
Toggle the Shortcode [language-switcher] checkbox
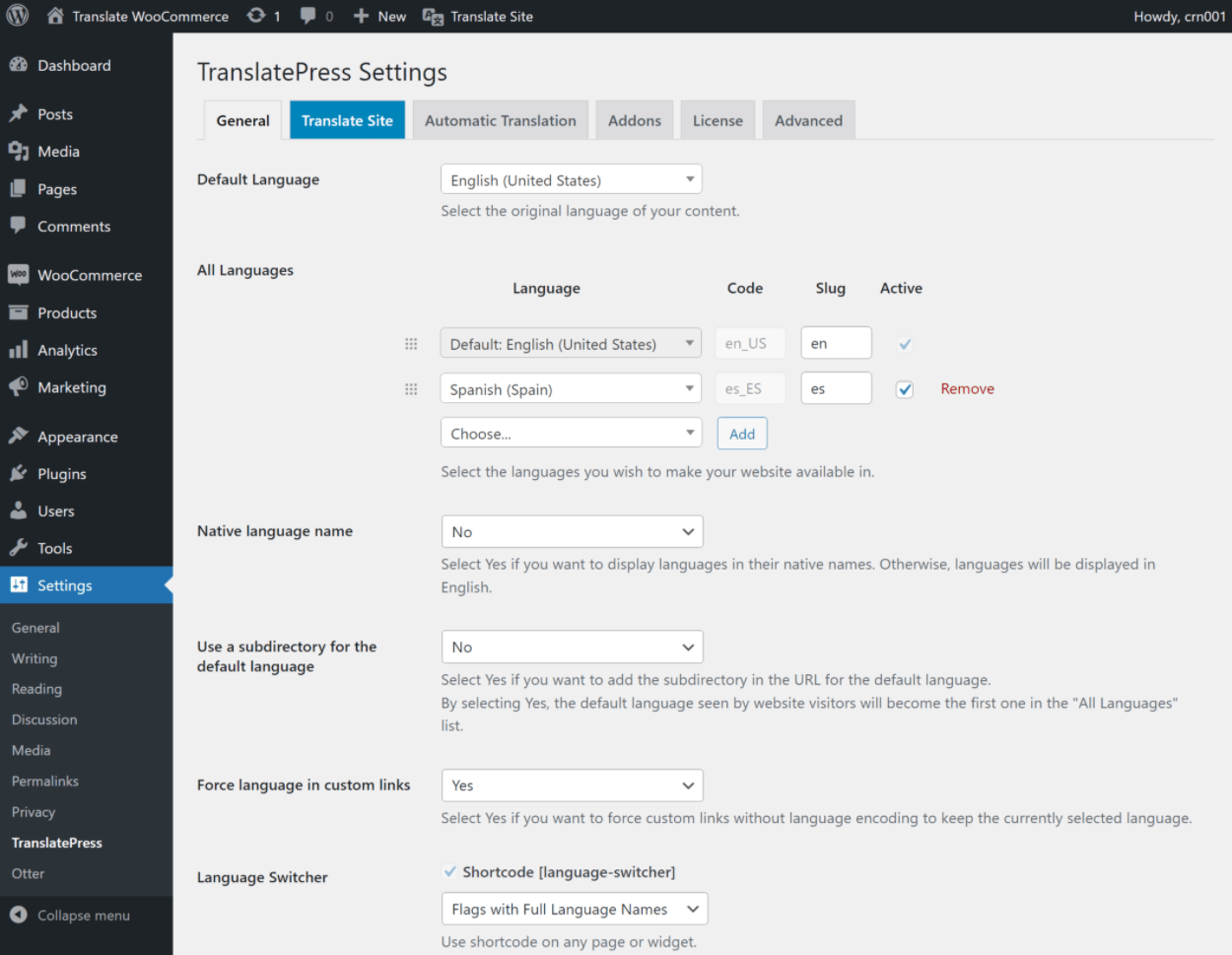pos(451,871)
